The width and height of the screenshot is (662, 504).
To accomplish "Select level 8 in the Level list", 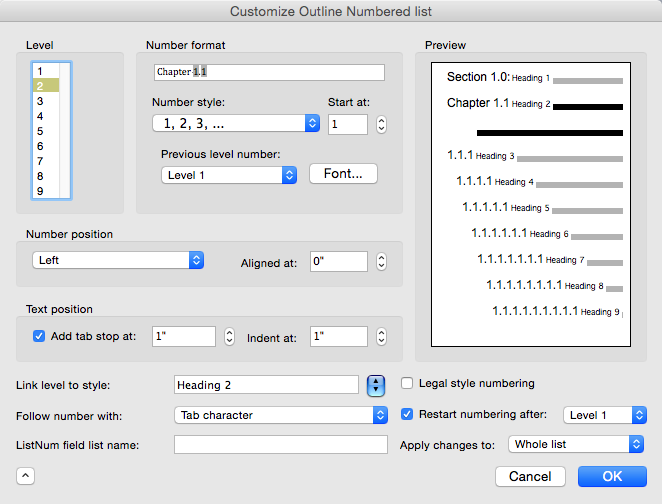I will [46, 176].
